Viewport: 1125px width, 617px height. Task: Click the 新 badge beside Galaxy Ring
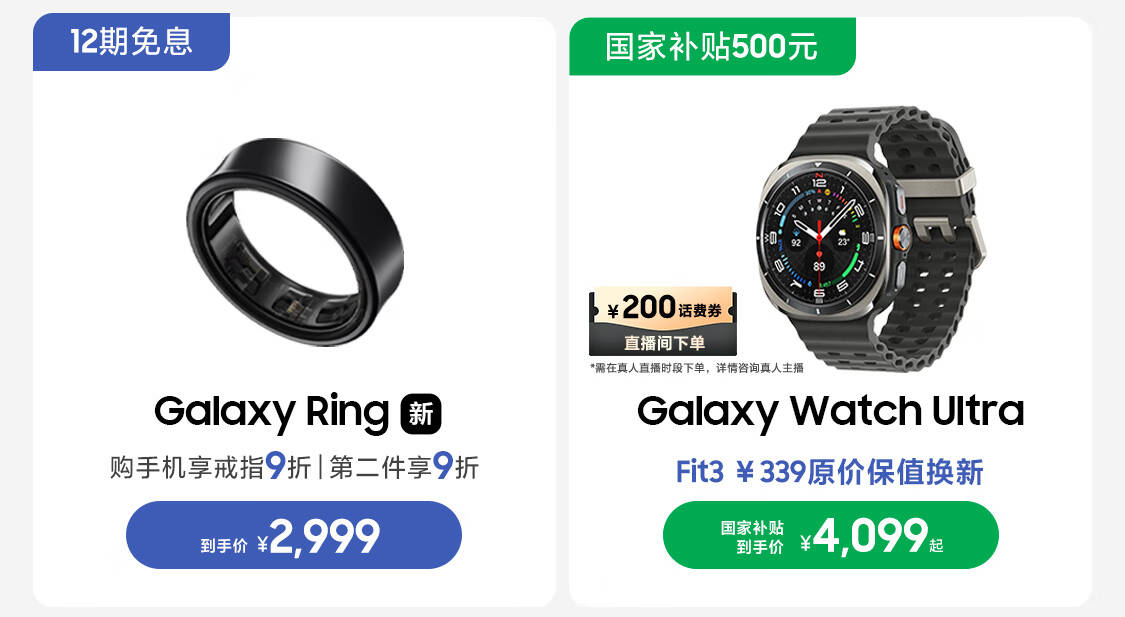pyautogui.click(x=420, y=414)
